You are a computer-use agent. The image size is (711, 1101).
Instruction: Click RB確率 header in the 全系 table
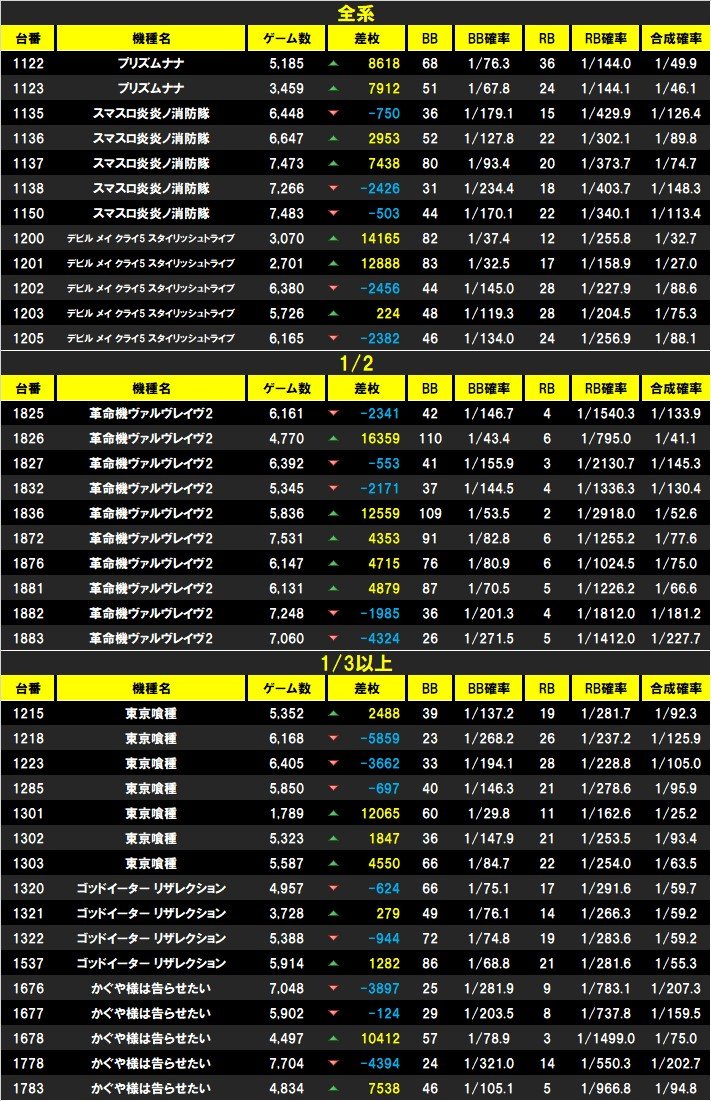[606, 39]
